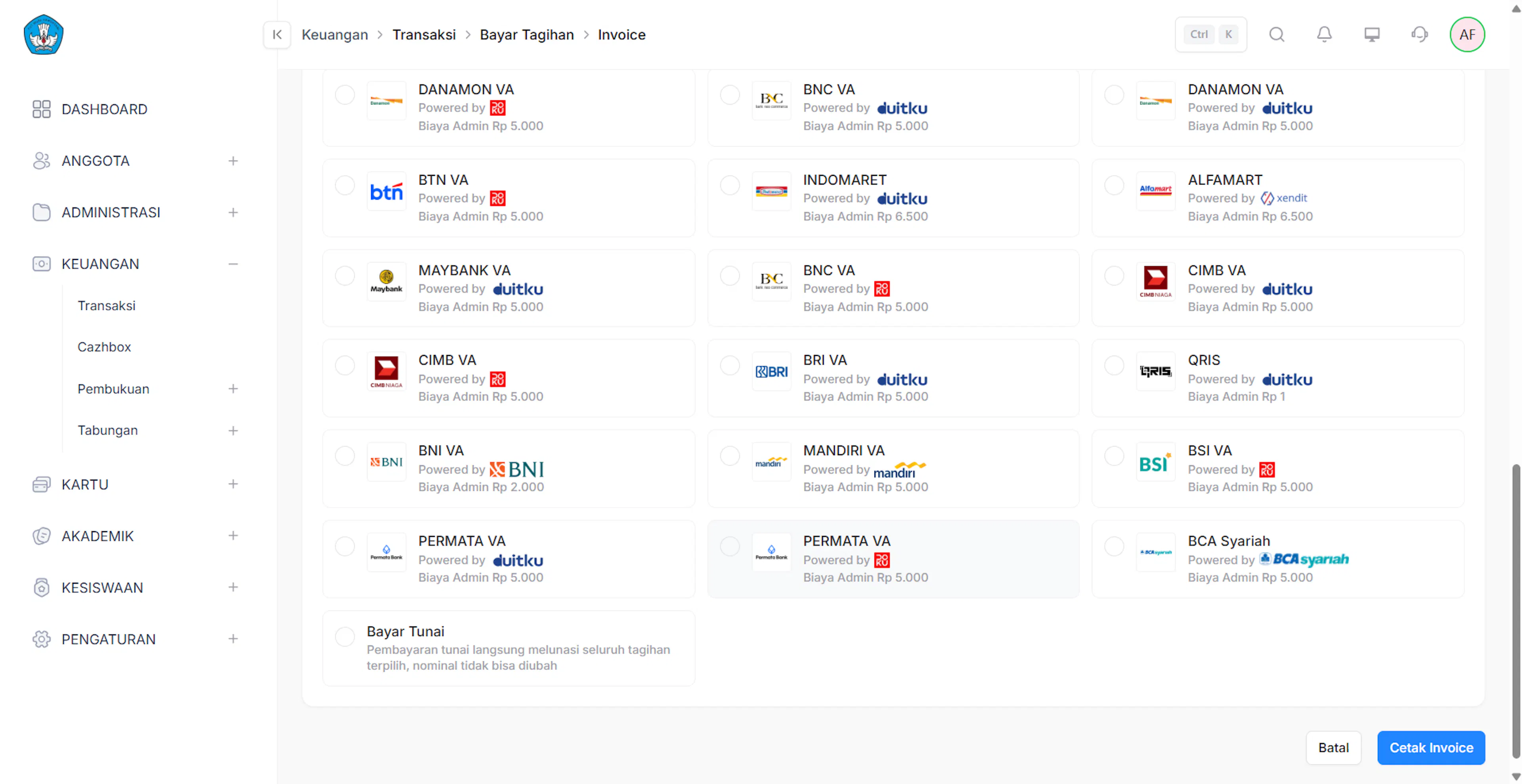Go to Bayar Tagihan in the breadcrumb

point(527,35)
